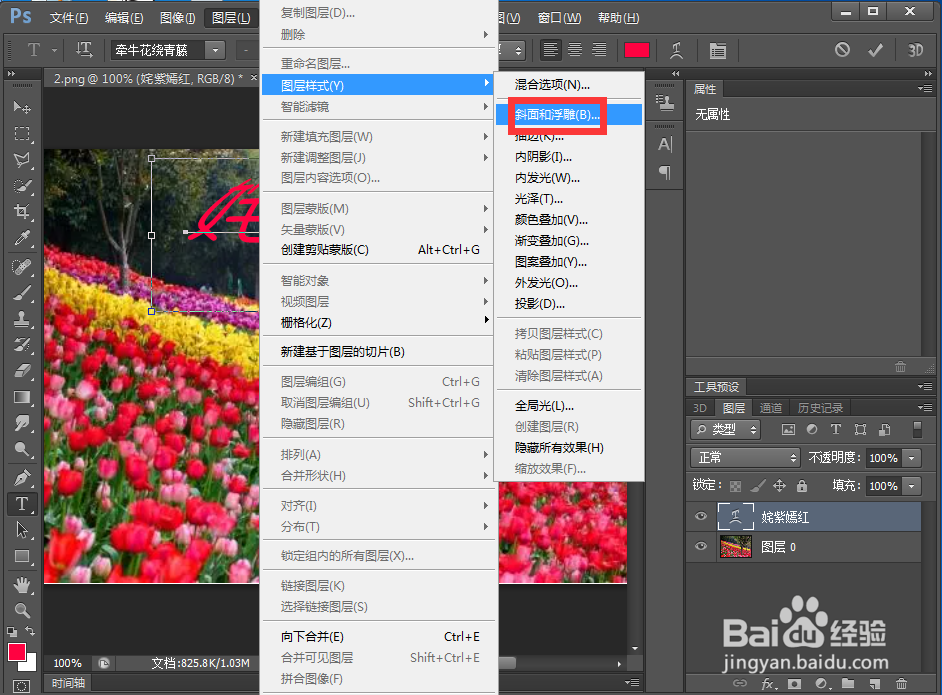
Task: Select the Crop tool
Action: 22,211
